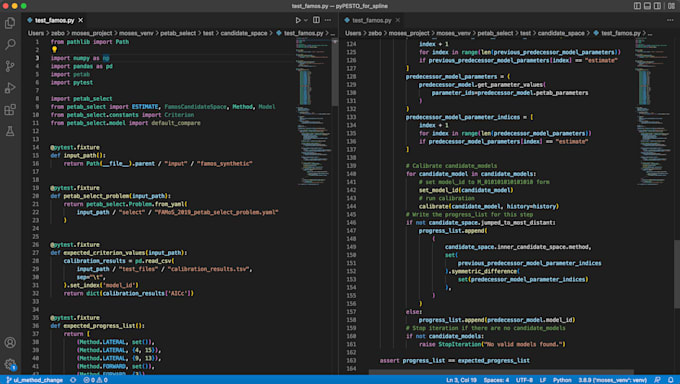Open the Explorer view in activity bar
680x384 pixels.
tap(10, 23)
